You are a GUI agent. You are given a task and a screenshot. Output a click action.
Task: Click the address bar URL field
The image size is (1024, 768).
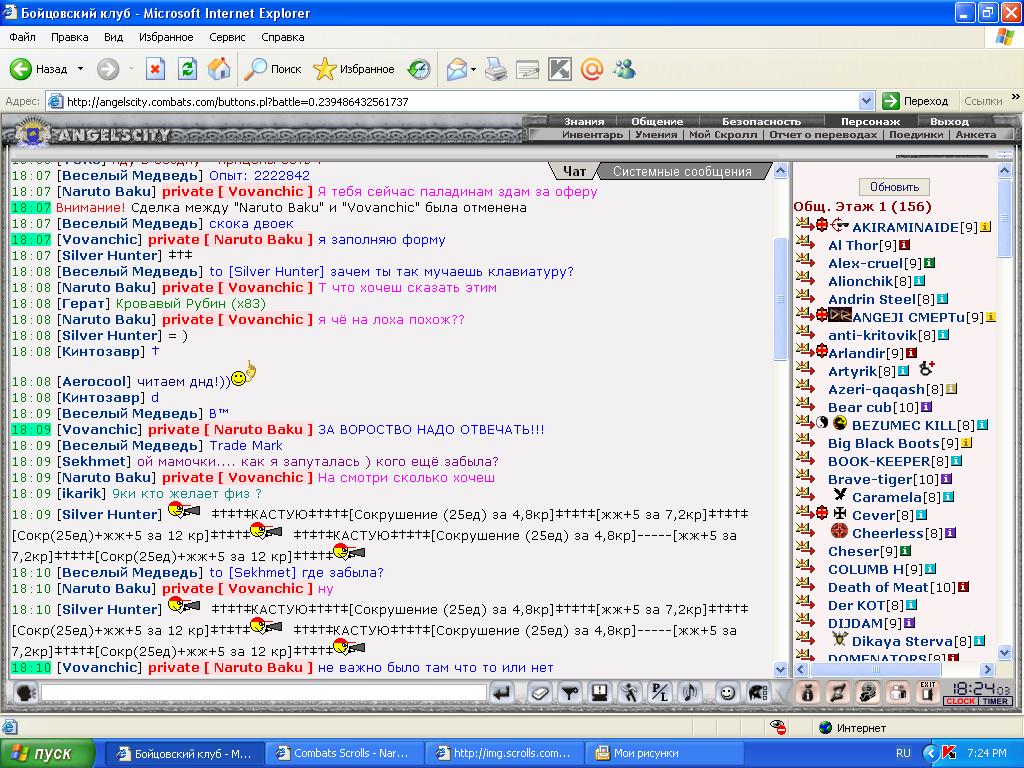[451, 101]
